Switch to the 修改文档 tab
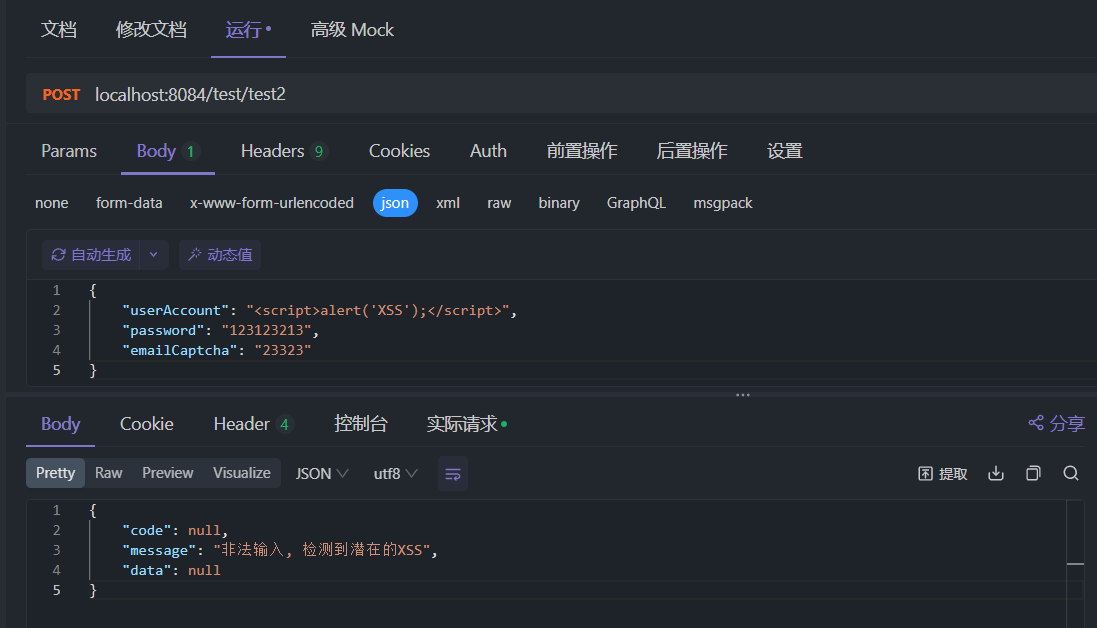The image size is (1097, 628). (x=151, y=29)
